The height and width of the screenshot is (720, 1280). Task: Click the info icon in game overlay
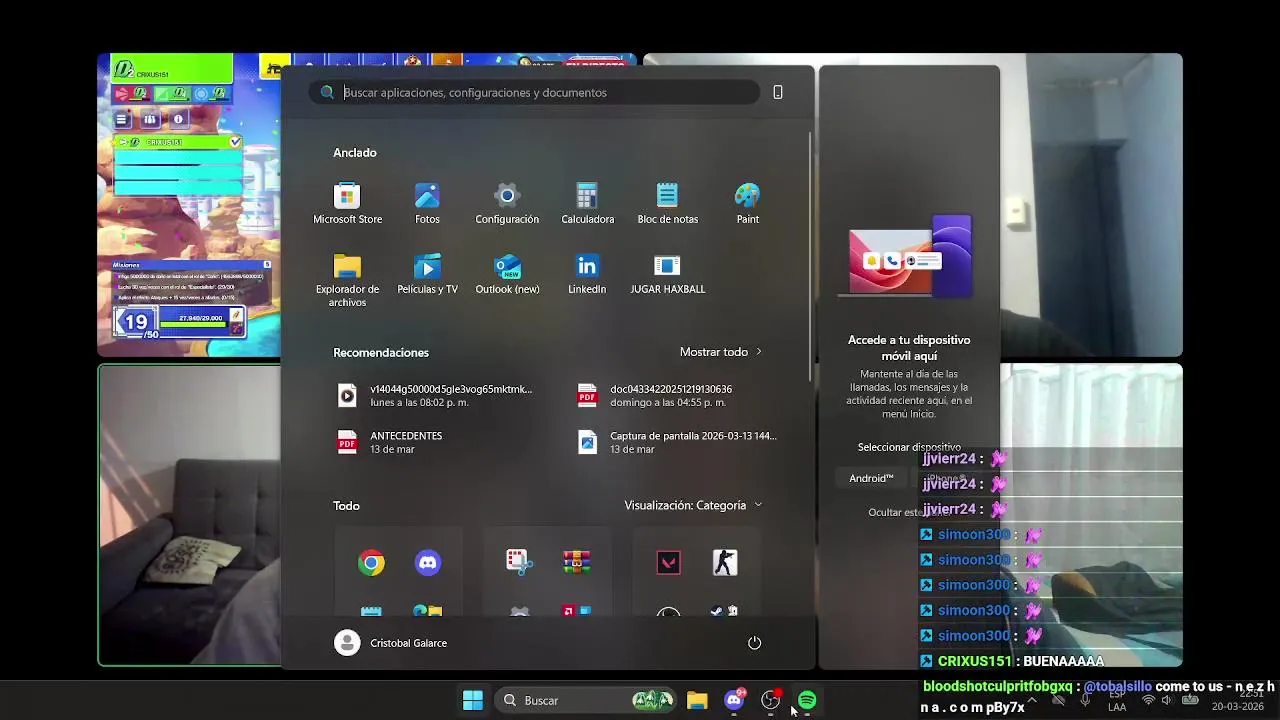178,119
